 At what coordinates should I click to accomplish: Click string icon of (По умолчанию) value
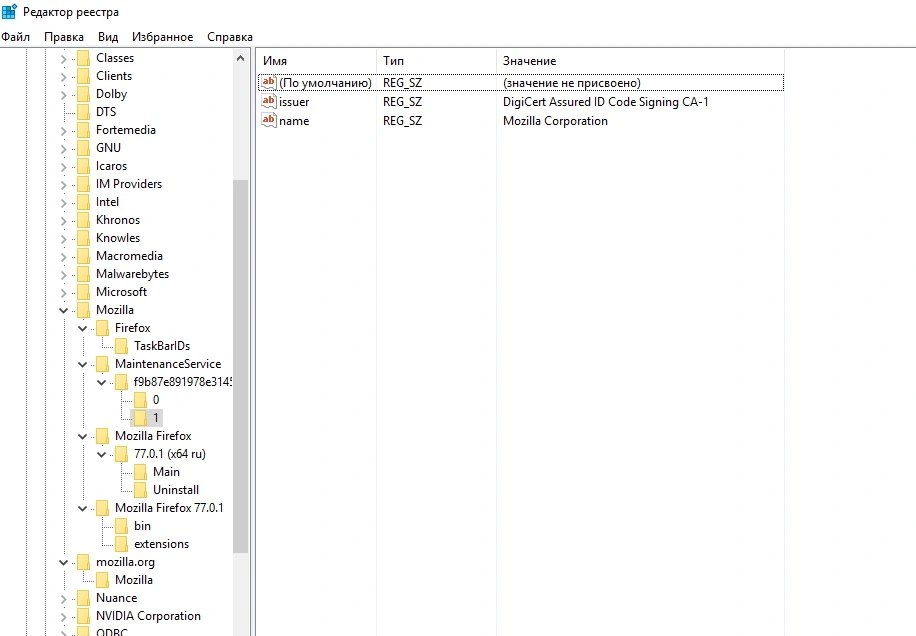point(269,82)
